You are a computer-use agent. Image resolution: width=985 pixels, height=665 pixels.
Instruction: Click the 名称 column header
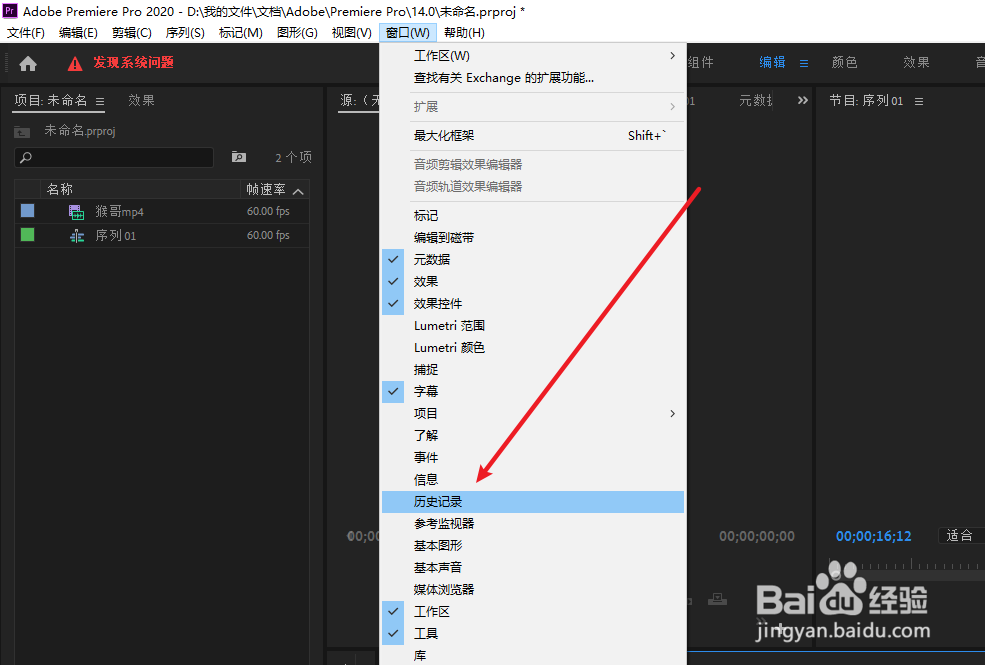(x=60, y=189)
